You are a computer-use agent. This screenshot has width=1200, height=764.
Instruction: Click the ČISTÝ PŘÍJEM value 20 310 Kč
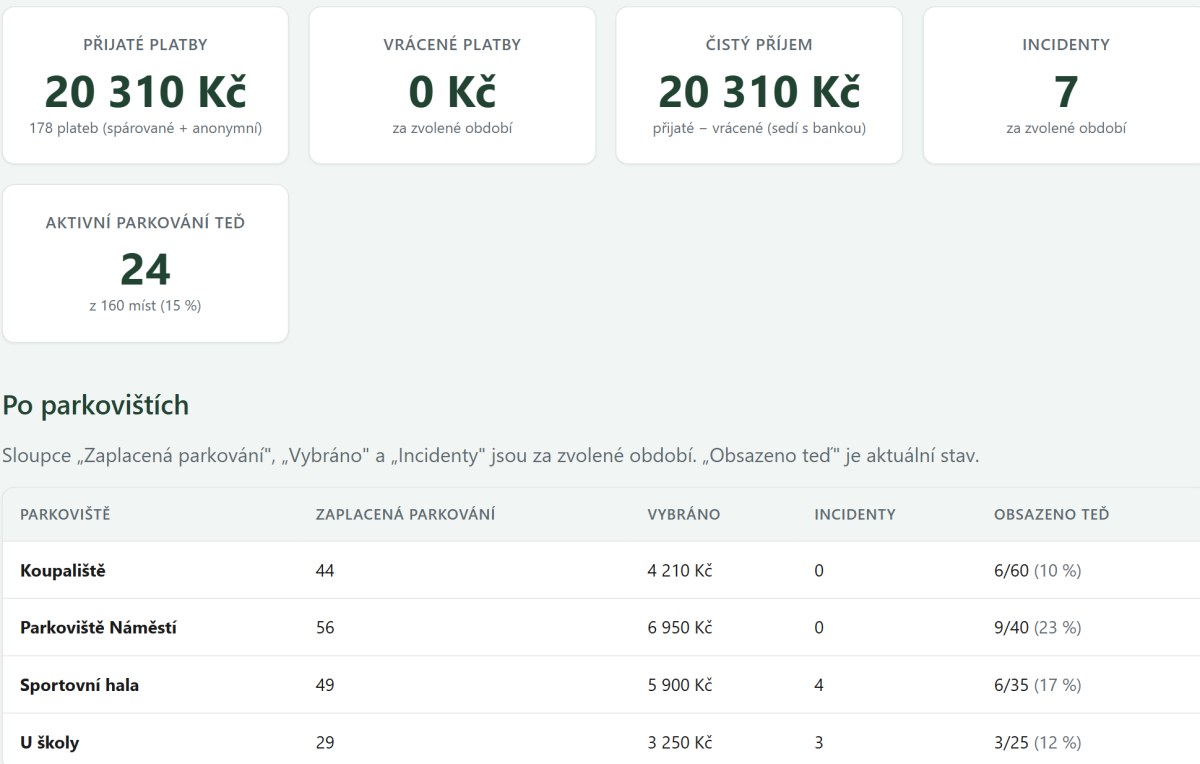tap(759, 91)
